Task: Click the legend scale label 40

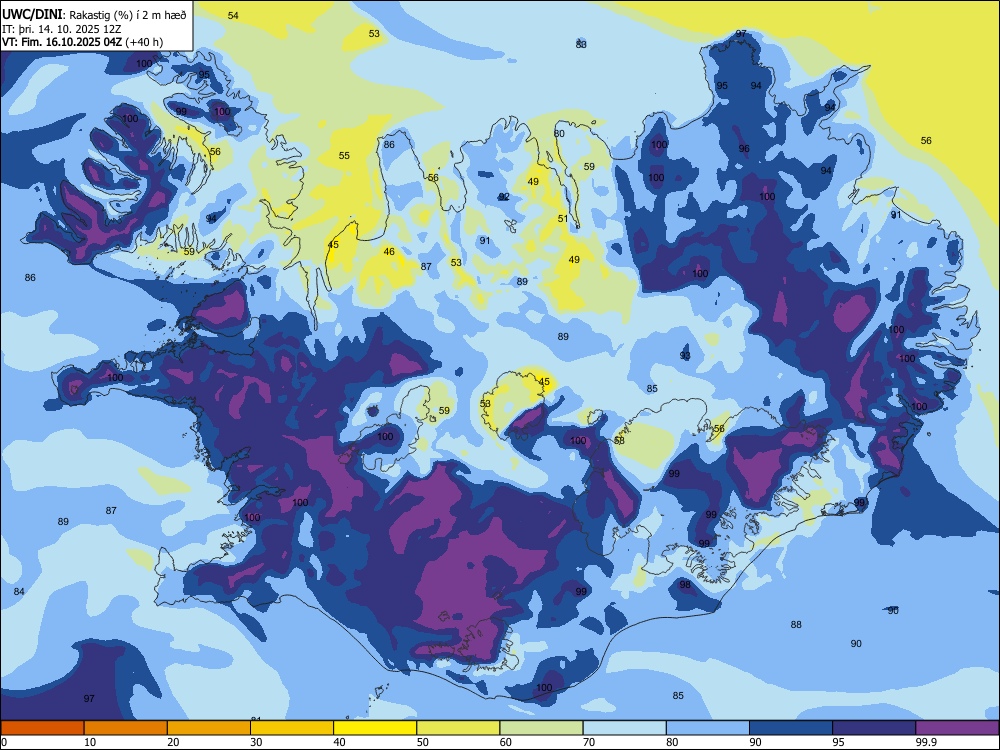Action: [x=339, y=742]
